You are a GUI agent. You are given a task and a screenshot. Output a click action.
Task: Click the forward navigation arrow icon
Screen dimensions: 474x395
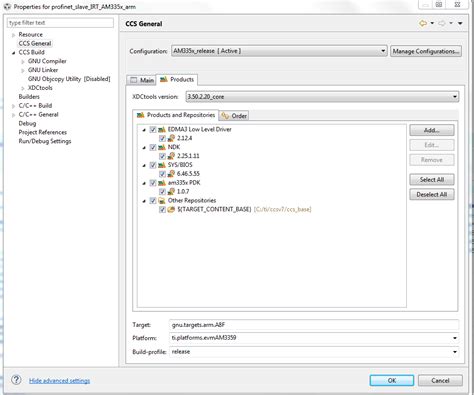[442, 23]
